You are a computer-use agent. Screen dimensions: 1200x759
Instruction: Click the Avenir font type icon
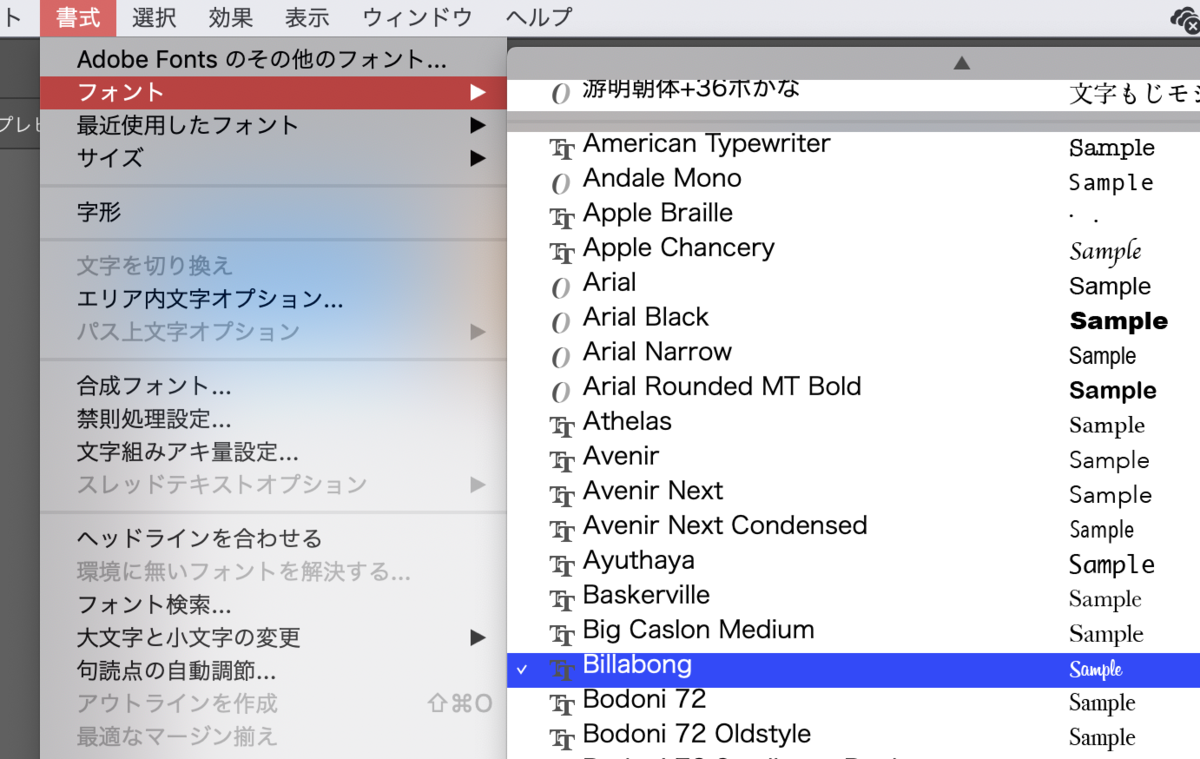[x=562, y=460]
